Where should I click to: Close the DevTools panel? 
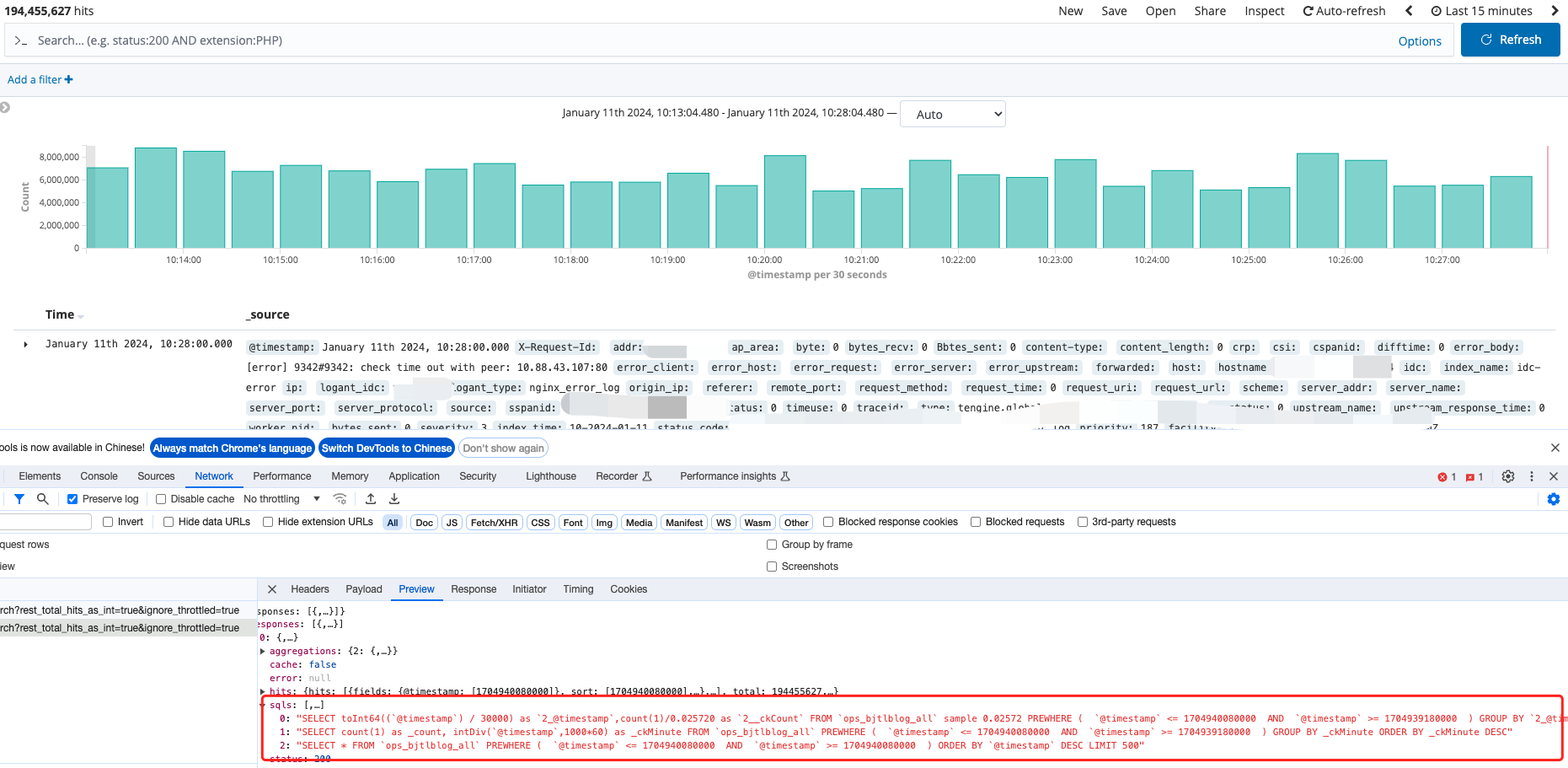coord(1554,476)
